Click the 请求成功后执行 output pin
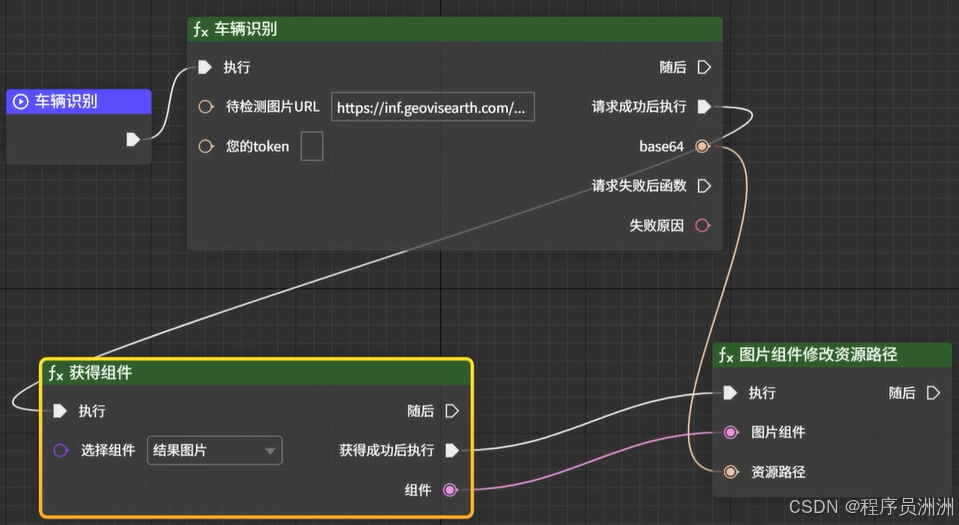Image resolution: width=959 pixels, height=525 pixels. [x=704, y=106]
